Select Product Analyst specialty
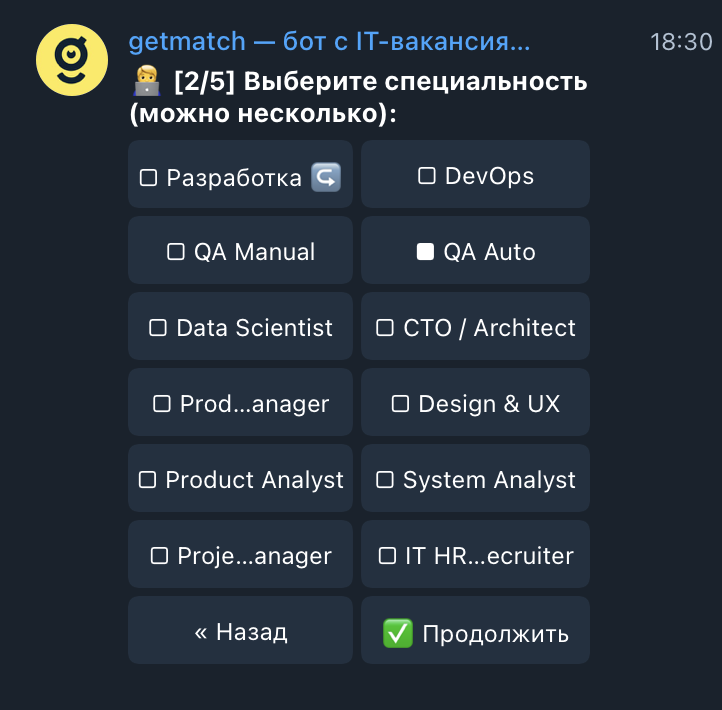The image size is (722, 710). click(x=240, y=480)
